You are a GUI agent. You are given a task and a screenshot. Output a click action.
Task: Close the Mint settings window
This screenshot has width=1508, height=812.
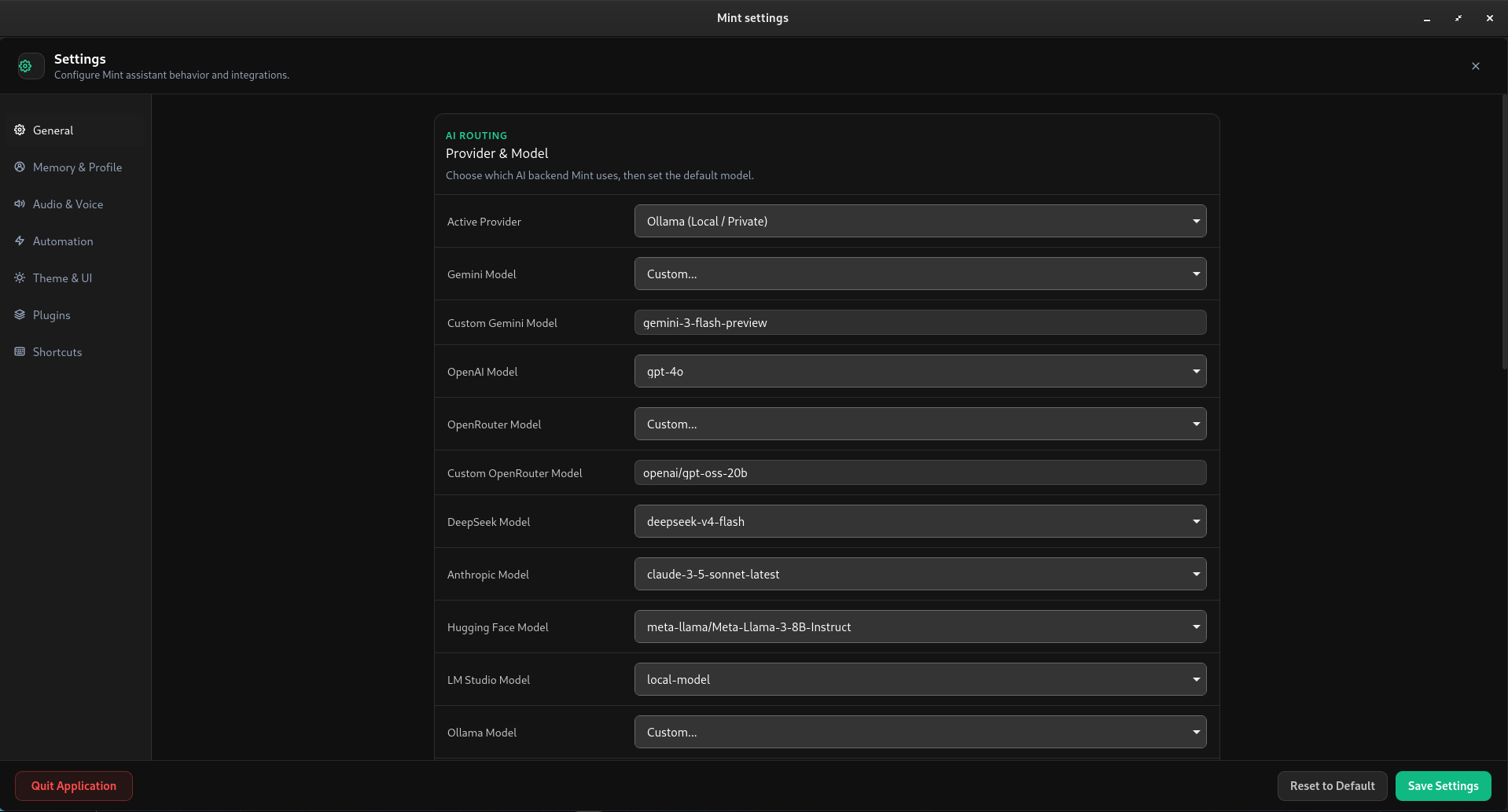(1490, 18)
